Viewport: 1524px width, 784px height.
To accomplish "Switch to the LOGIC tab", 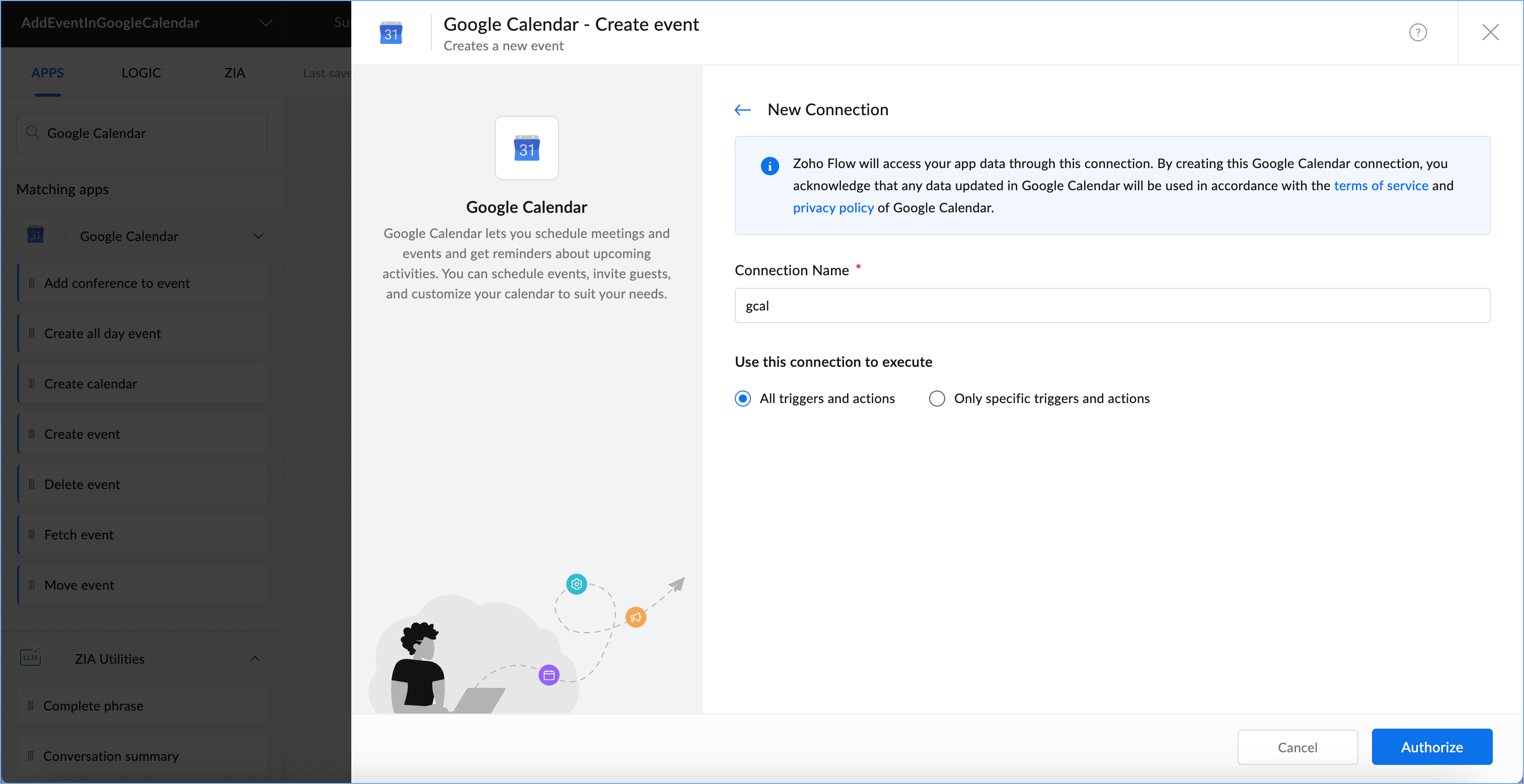I will point(141,73).
